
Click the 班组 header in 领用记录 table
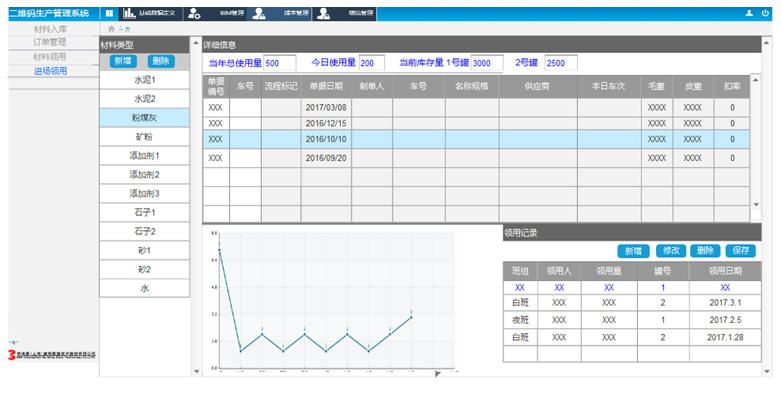(x=520, y=271)
